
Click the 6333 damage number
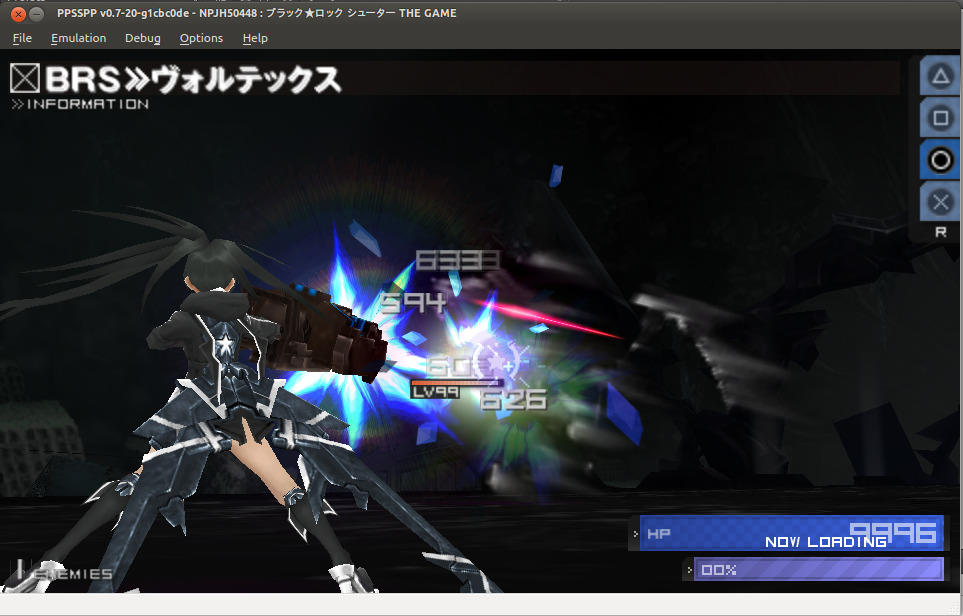458,260
